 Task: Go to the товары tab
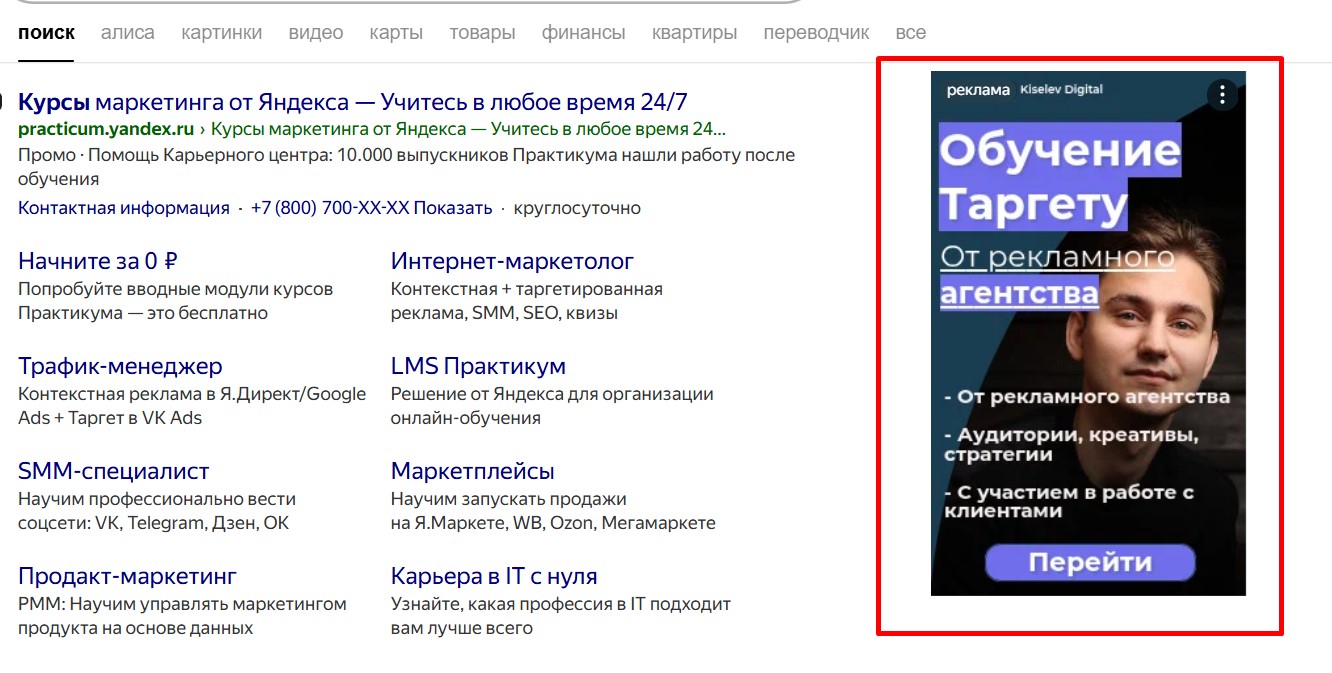coord(482,33)
